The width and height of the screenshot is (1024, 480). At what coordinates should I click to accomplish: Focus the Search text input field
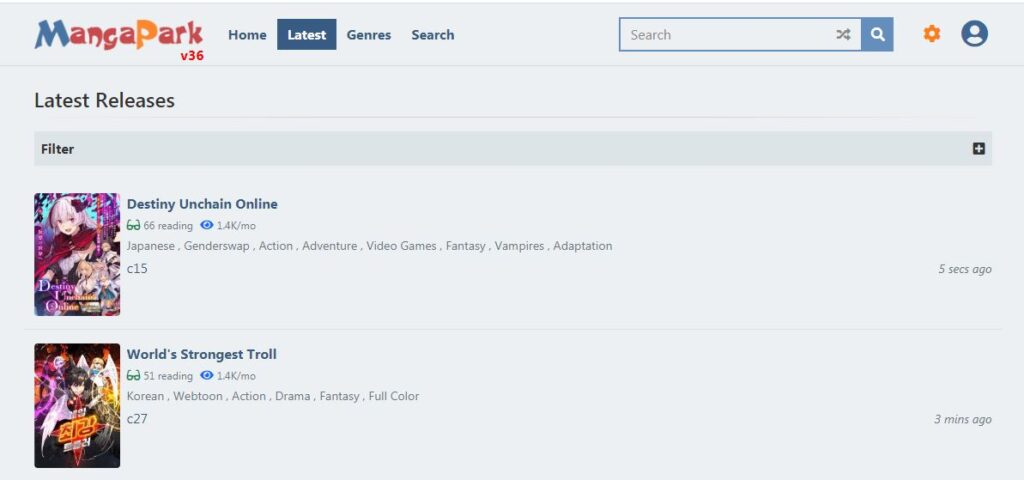(725, 35)
